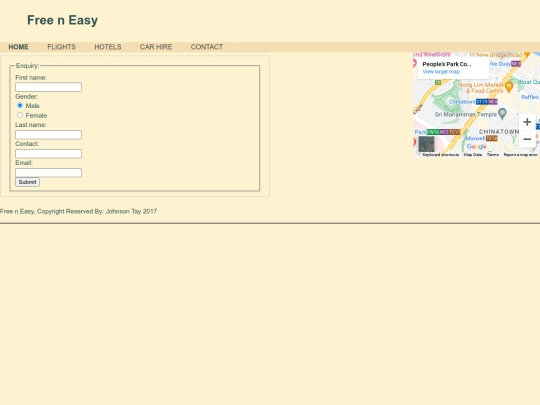Open View larger map link
The height and width of the screenshot is (405, 540).
441,72
